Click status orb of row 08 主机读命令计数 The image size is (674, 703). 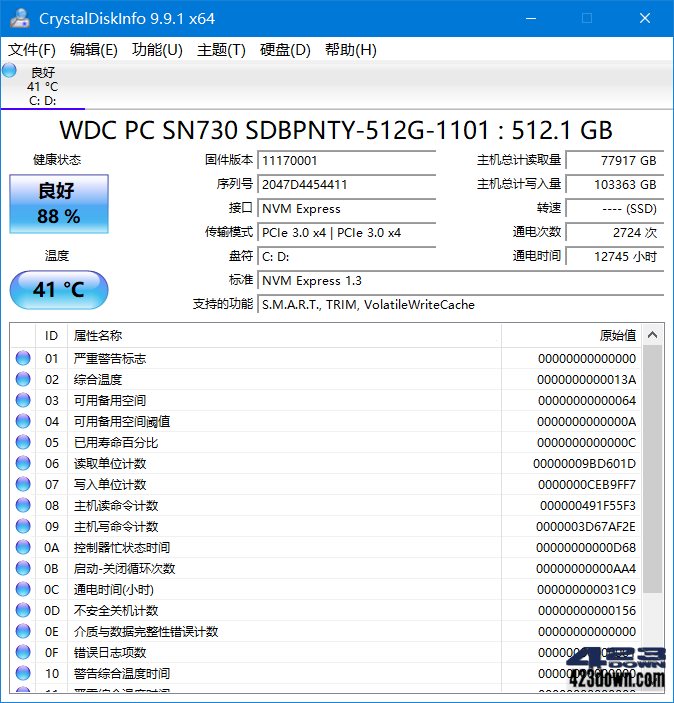coord(23,505)
